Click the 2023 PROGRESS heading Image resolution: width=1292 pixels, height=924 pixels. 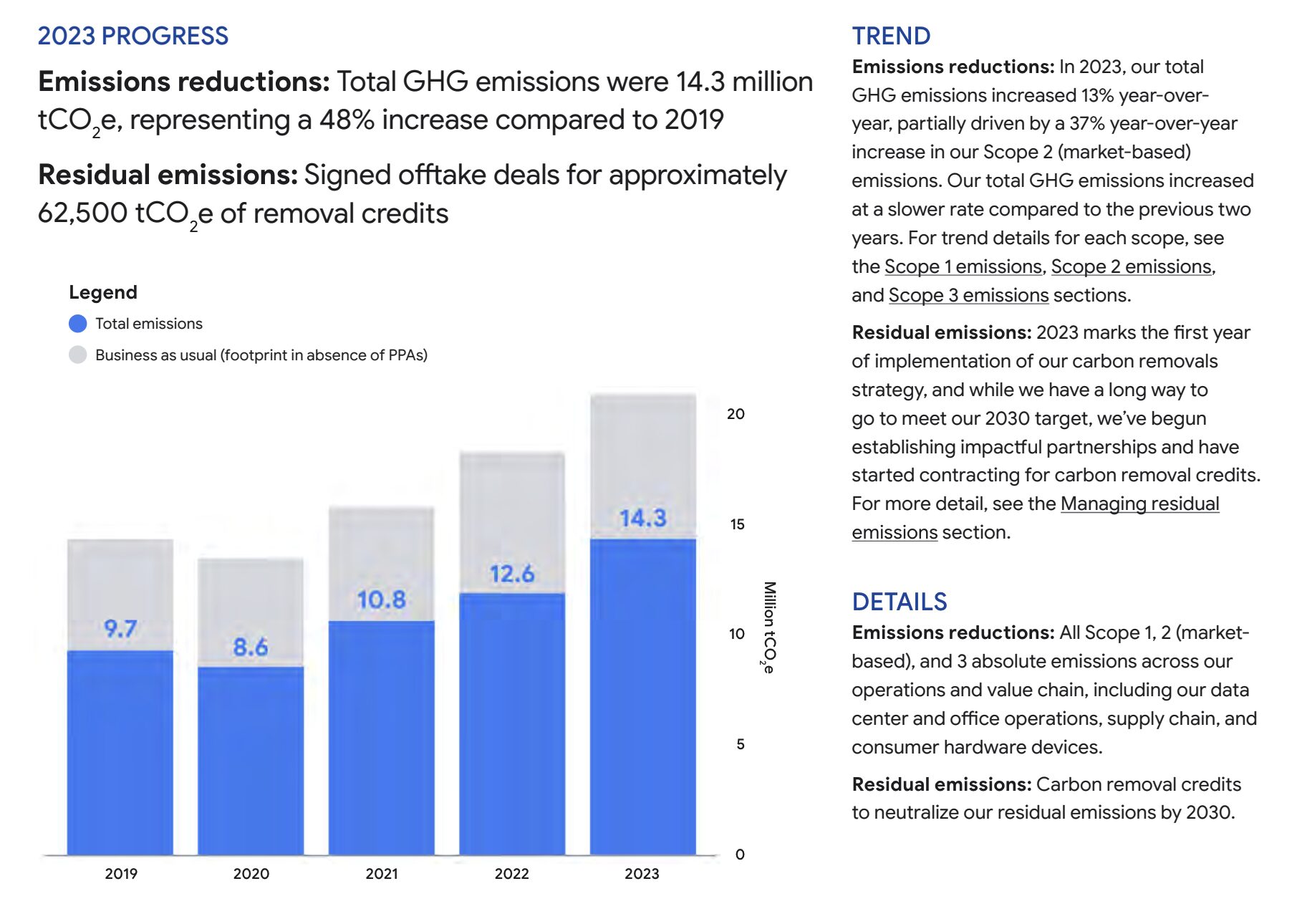(x=133, y=36)
